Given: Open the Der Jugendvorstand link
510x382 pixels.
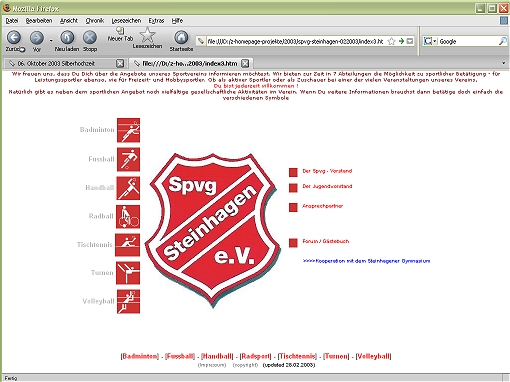Looking at the screenshot, I should (327, 186).
